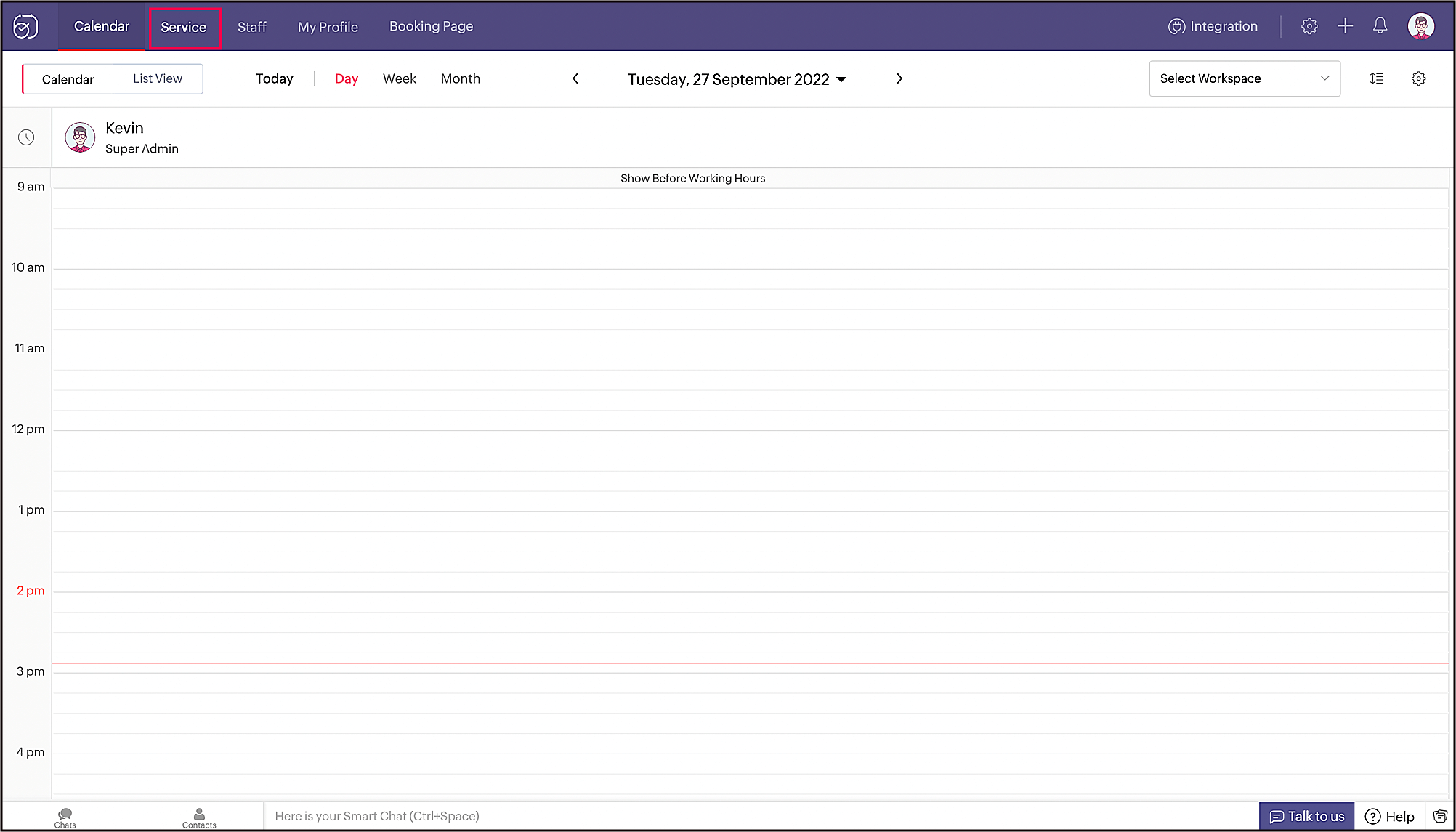Open Help button

(1389, 816)
